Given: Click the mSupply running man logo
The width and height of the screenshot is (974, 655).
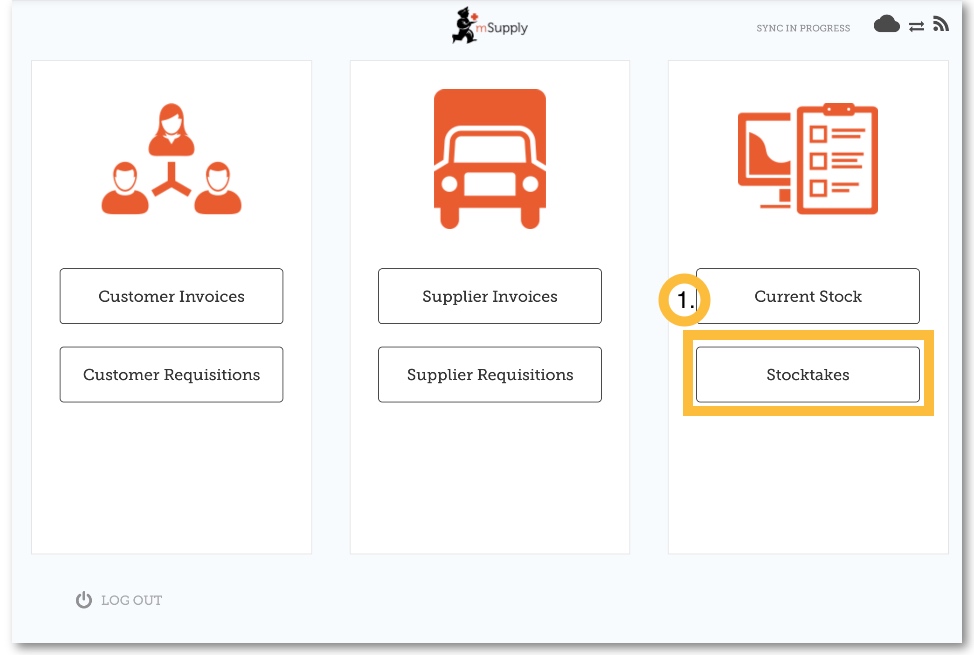Looking at the screenshot, I should coord(465,26).
